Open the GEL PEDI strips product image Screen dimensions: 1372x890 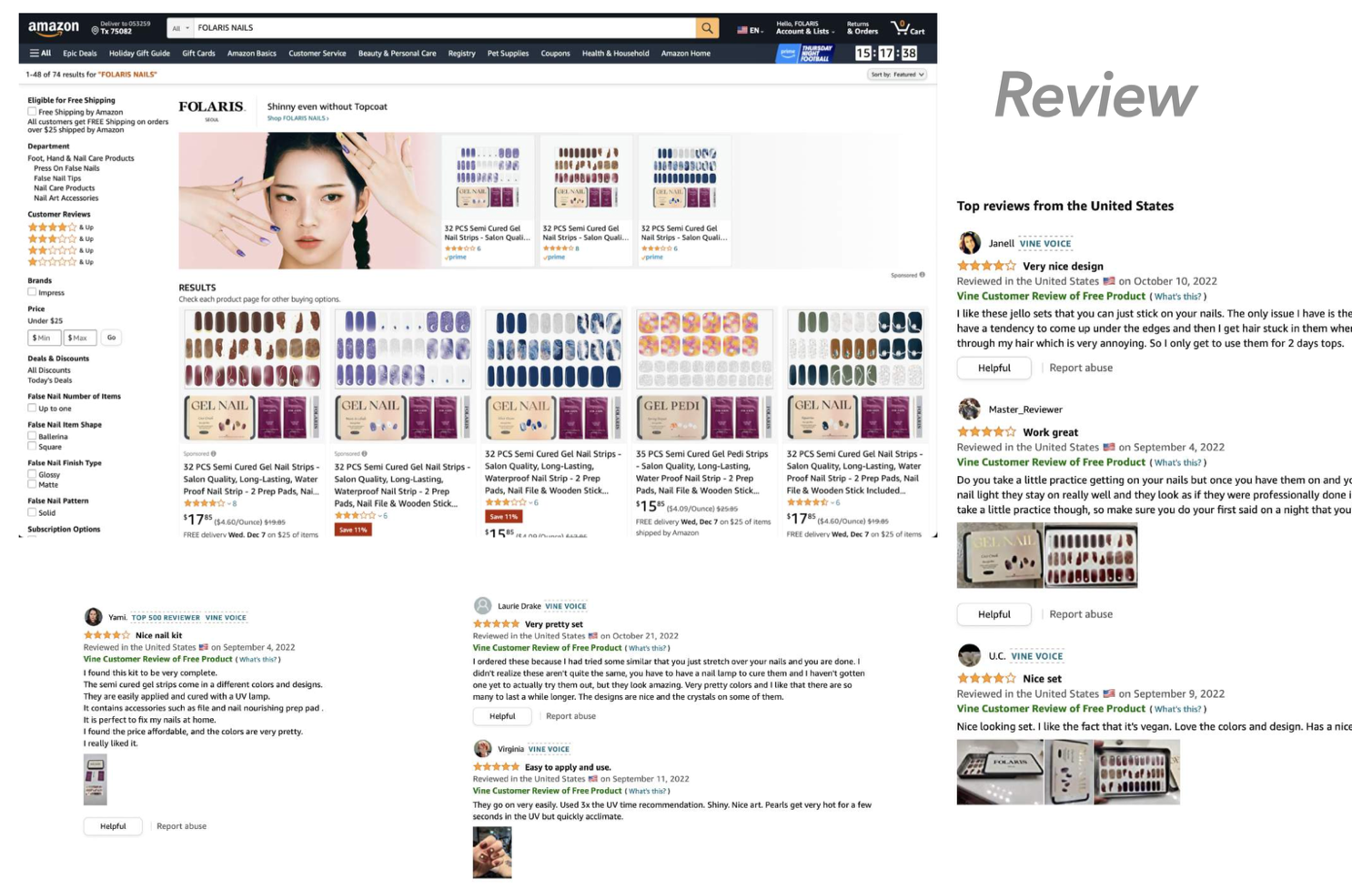[x=703, y=375]
